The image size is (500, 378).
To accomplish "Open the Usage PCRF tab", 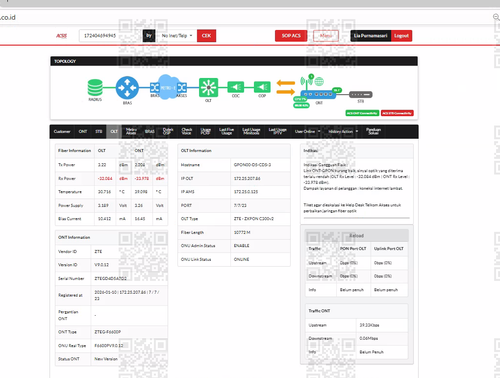I will pos(206,132).
